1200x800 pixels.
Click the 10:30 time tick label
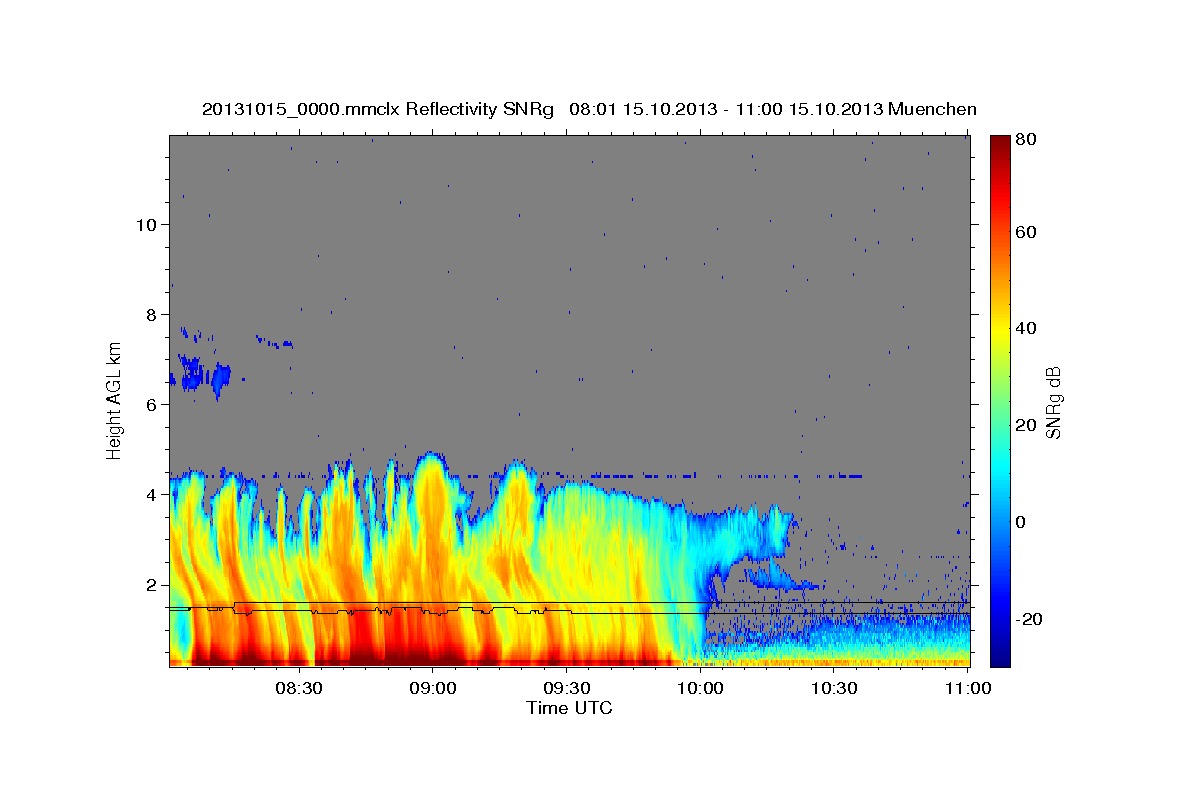(x=833, y=688)
